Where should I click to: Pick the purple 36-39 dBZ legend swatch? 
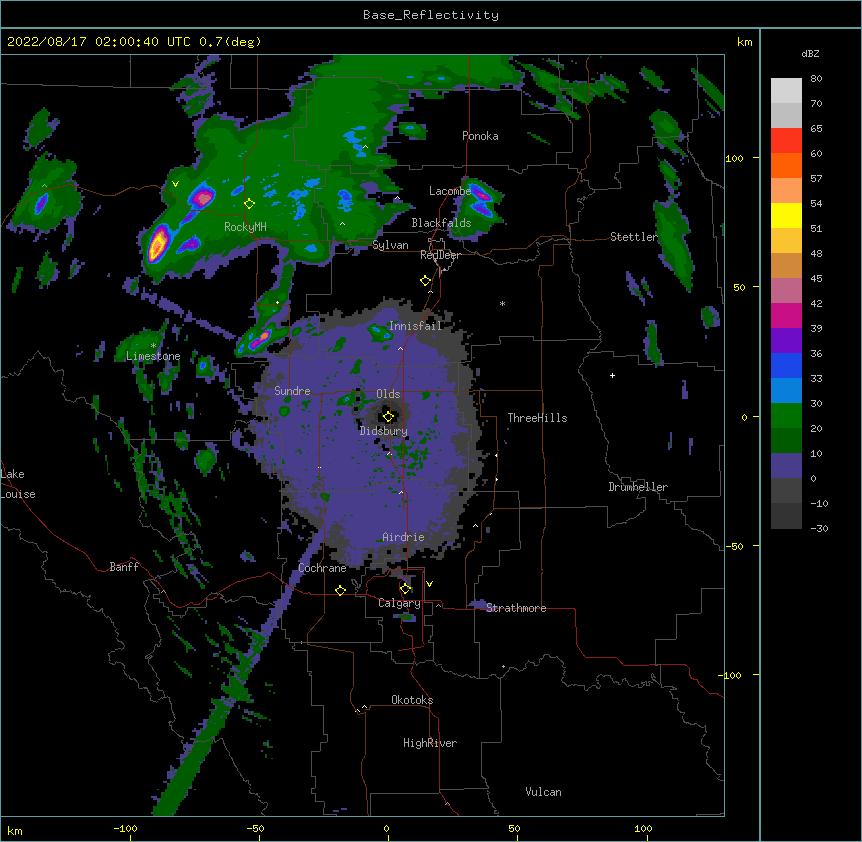click(786, 341)
